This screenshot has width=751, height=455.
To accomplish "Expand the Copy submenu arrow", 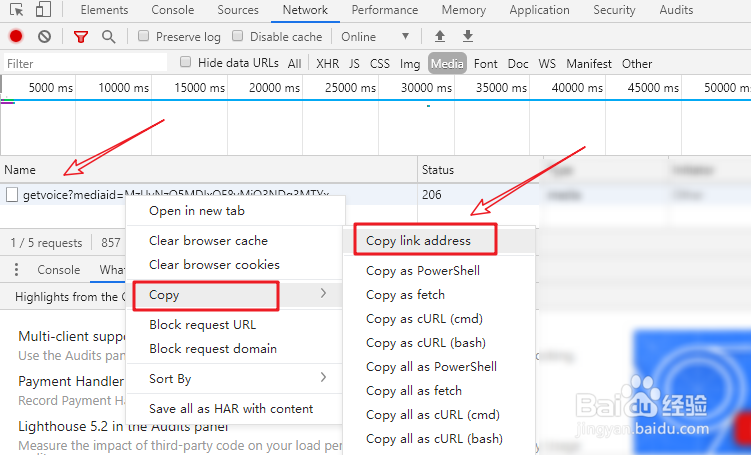I will coord(323,293).
